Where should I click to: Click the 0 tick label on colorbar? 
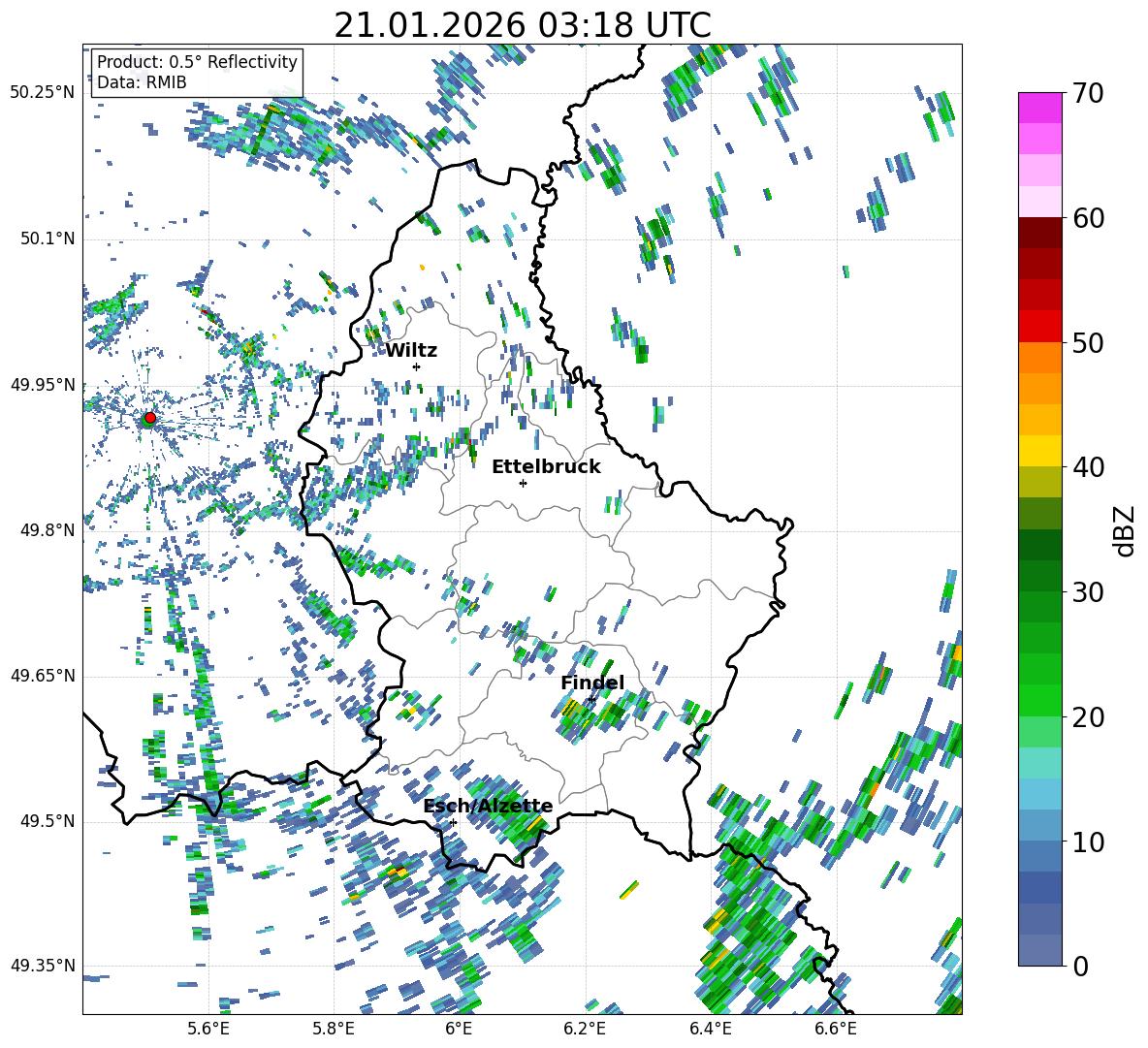(1079, 966)
